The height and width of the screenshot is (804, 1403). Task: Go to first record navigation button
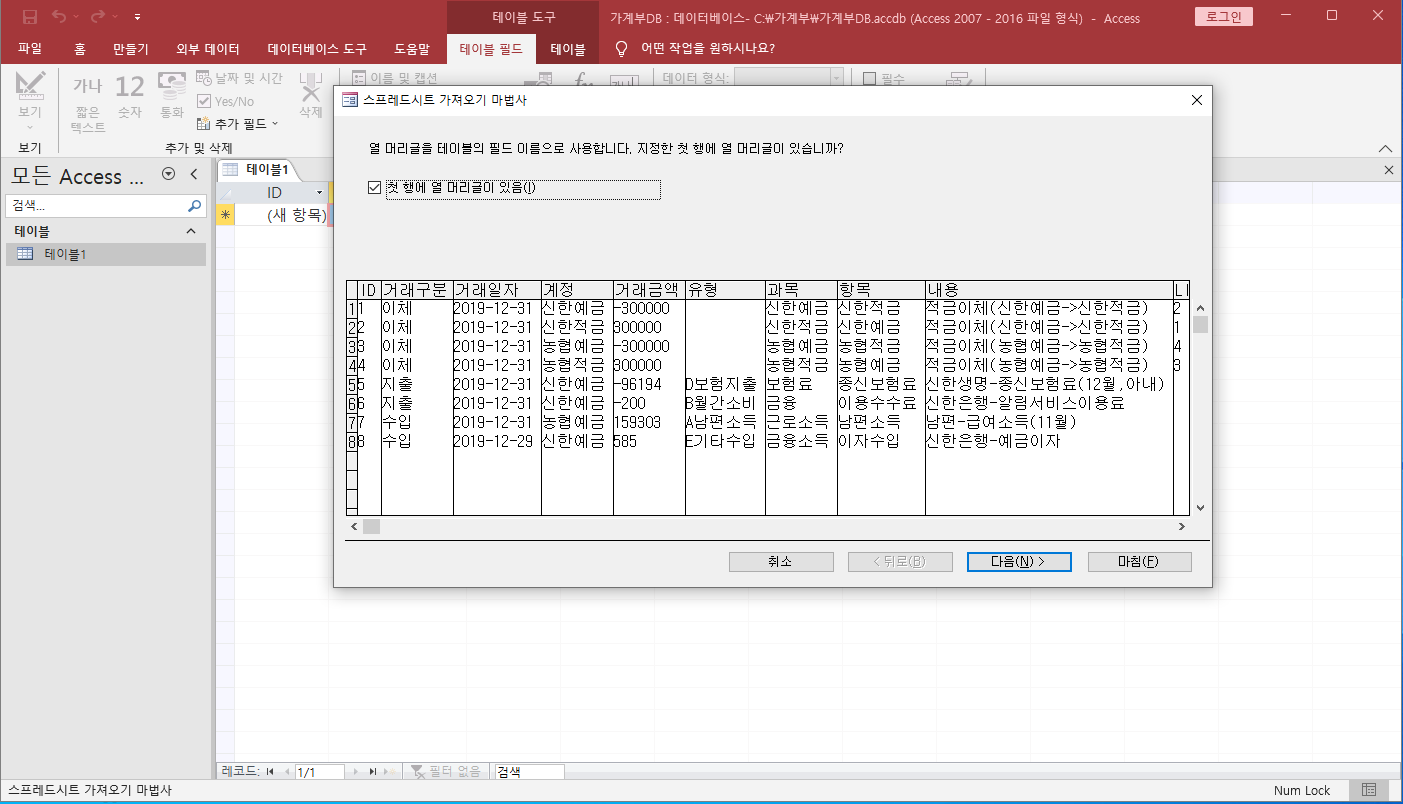coord(270,772)
